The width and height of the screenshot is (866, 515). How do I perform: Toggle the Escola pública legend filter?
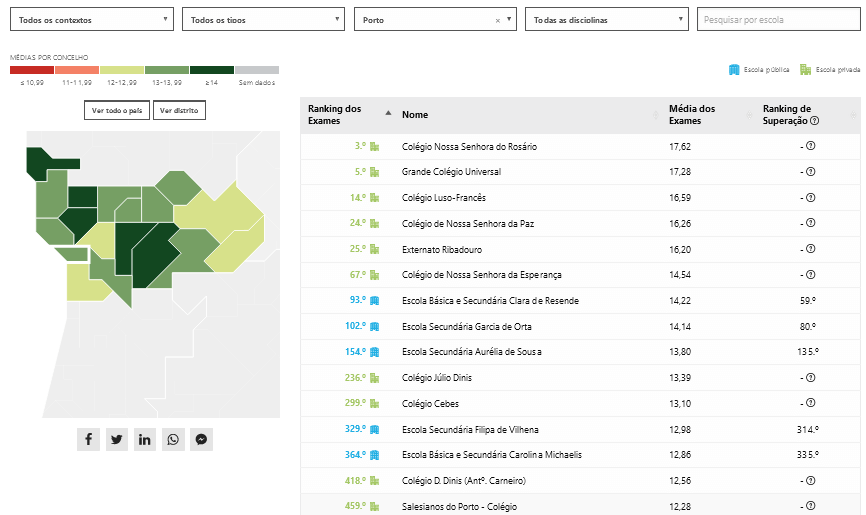[x=759, y=70]
